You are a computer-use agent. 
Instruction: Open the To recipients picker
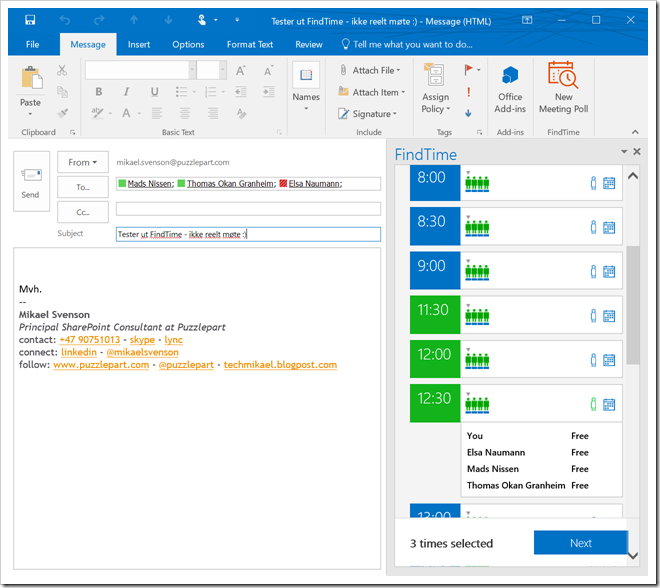pos(82,187)
